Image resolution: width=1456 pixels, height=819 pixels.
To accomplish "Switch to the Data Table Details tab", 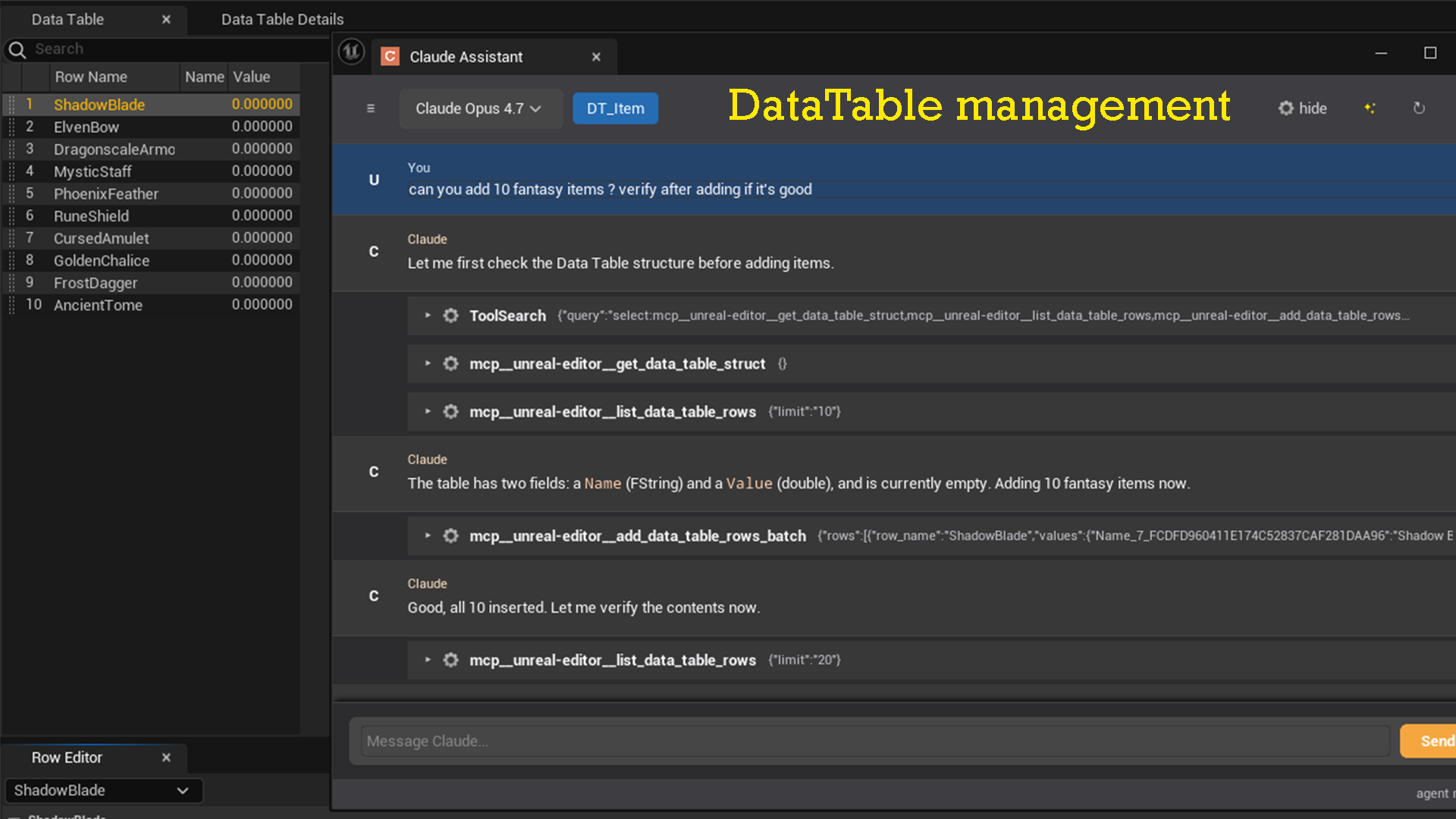I will point(282,20).
